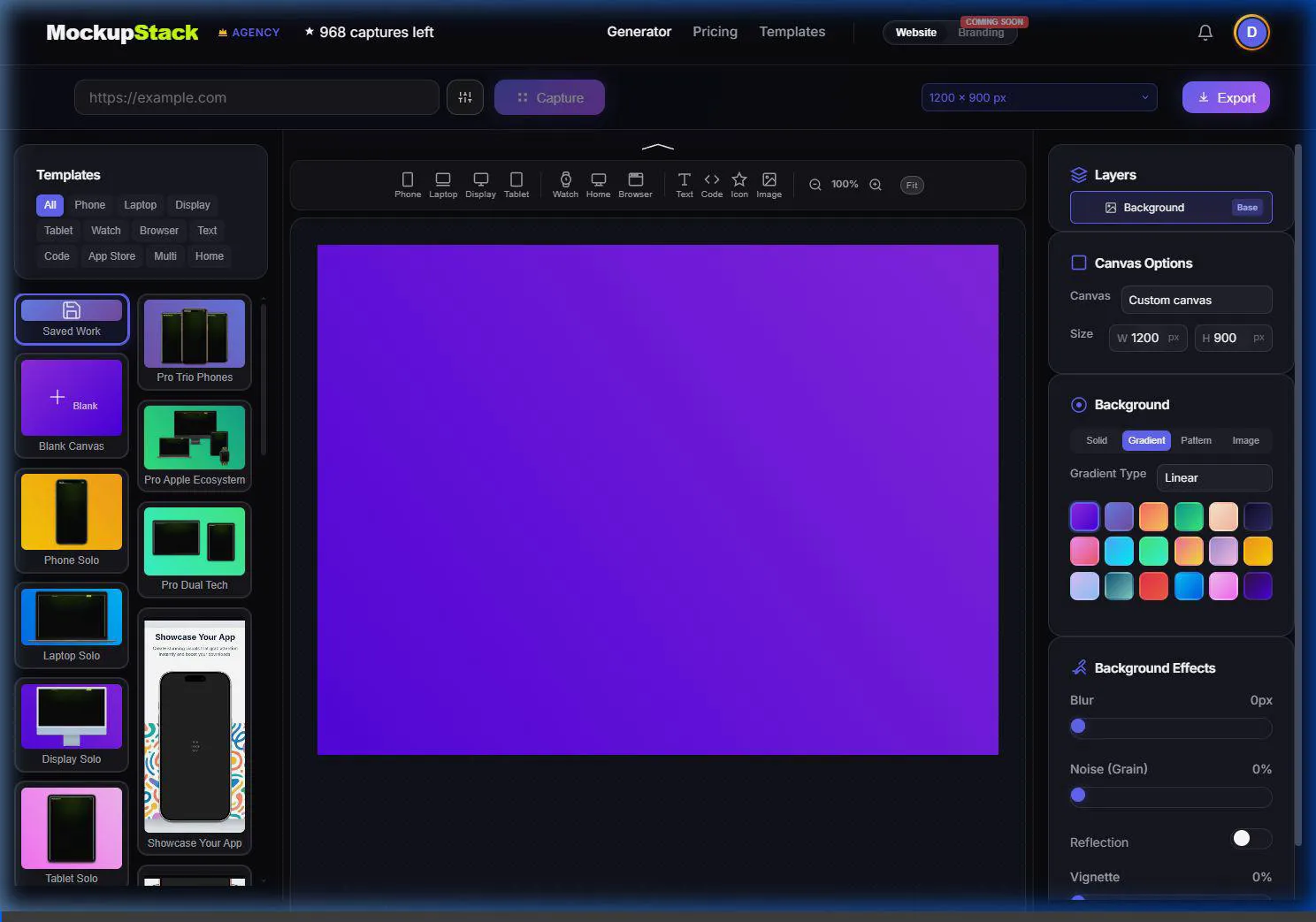Click the URL input field
The height and width of the screenshot is (922, 1316).
256,97
